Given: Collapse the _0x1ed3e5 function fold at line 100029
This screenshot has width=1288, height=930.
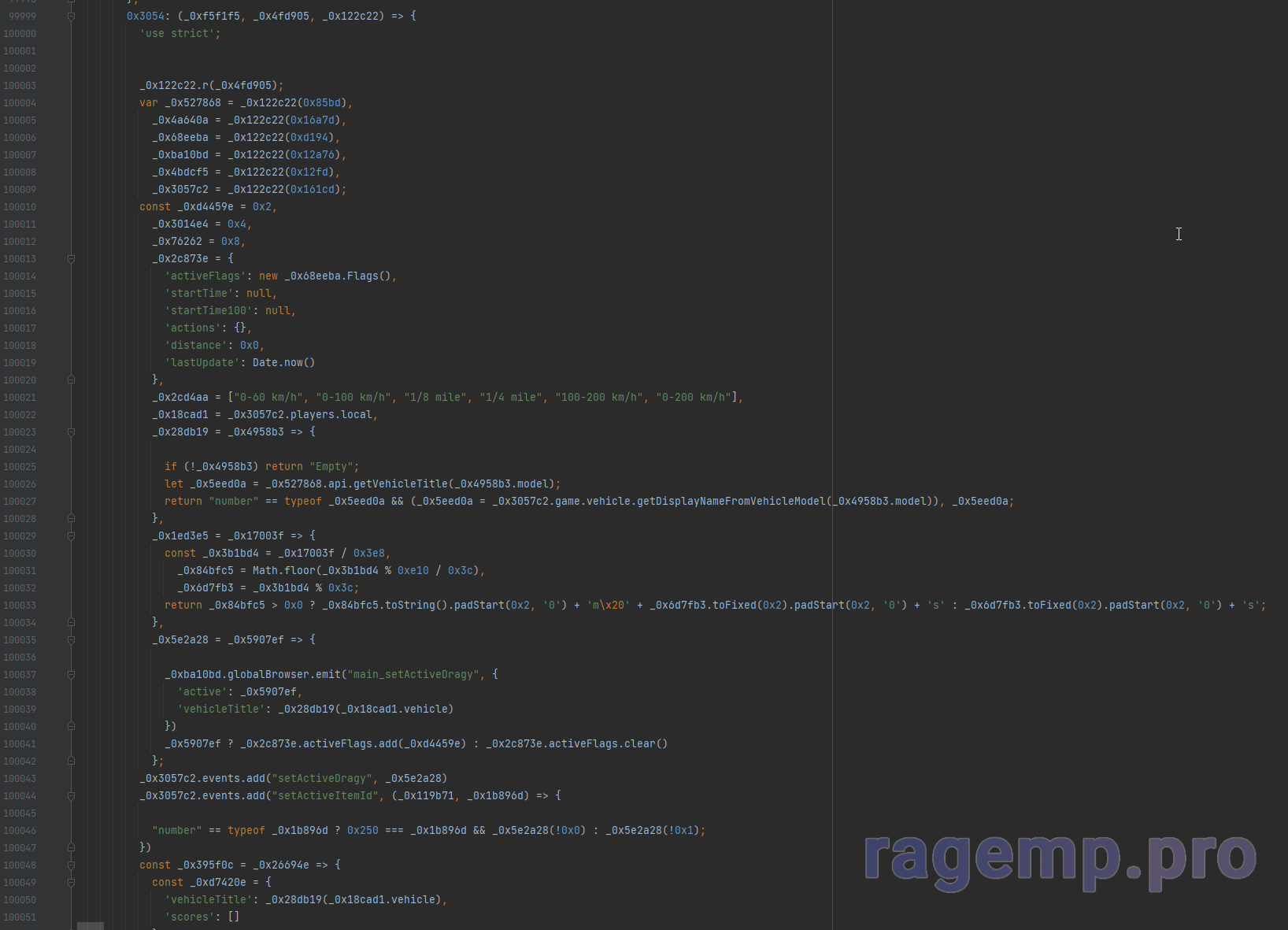Looking at the screenshot, I should pyautogui.click(x=71, y=535).
